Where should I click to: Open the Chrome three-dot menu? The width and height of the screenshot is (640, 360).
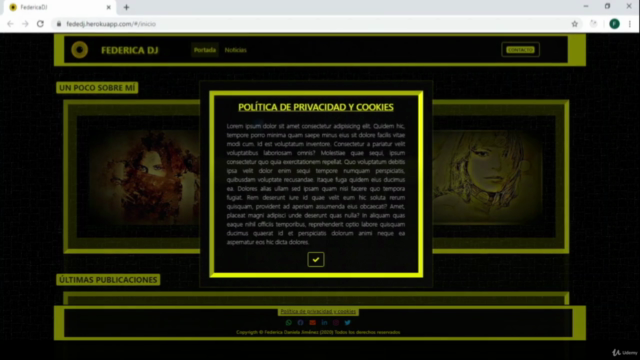pyautogui.click(x=630, y=24)
